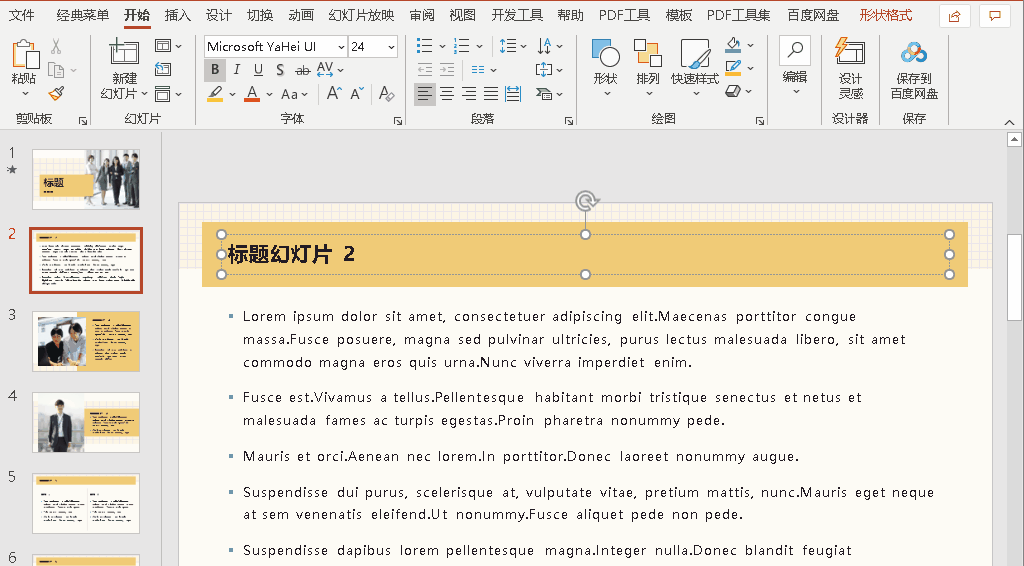
Task: Switch to the 设计 tab
Action: click(x=218, y=15)
